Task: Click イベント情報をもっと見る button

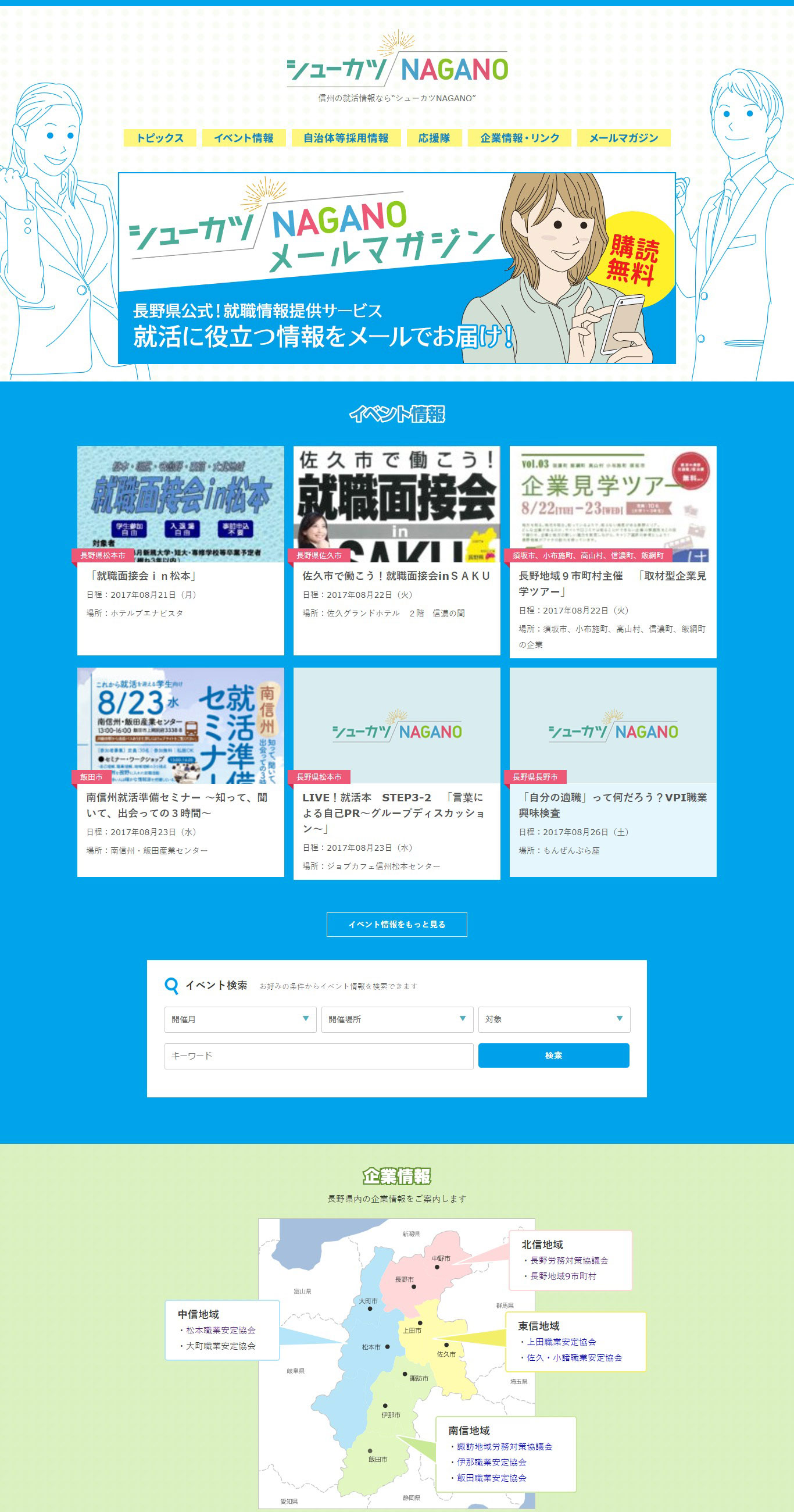Action: click(396, 925)
